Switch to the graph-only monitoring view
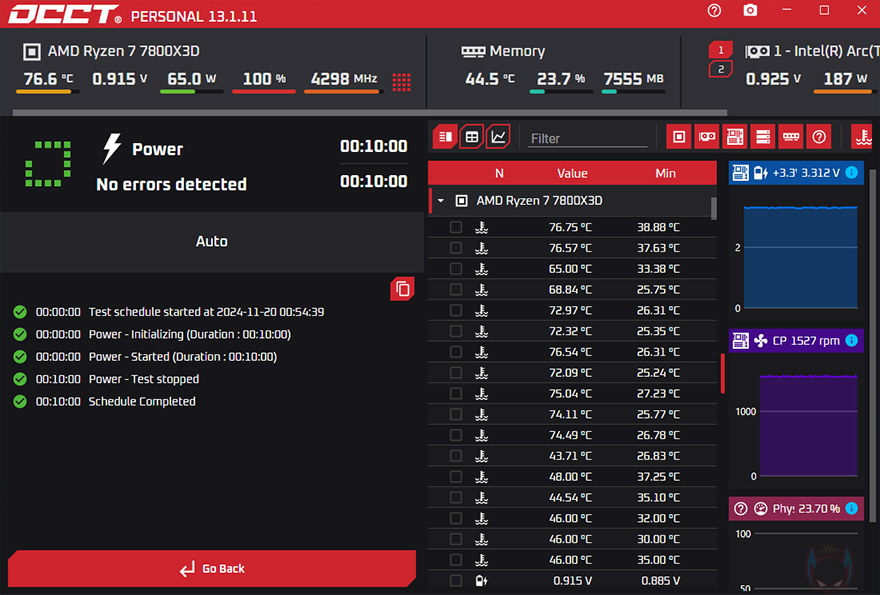 [x=498, y=137]
